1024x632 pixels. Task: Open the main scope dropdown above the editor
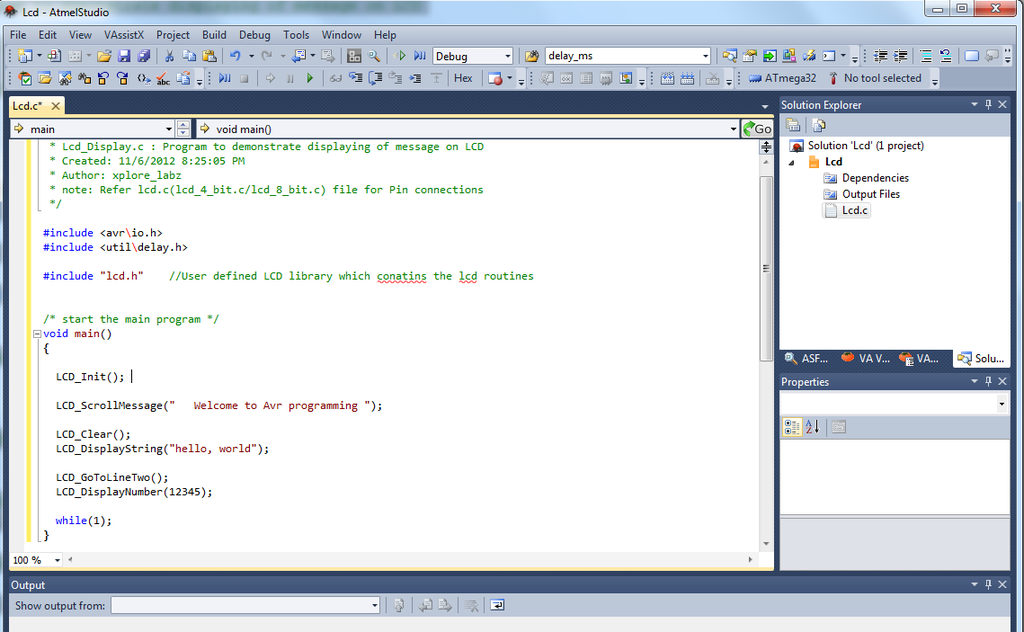[x=168, y=129]
